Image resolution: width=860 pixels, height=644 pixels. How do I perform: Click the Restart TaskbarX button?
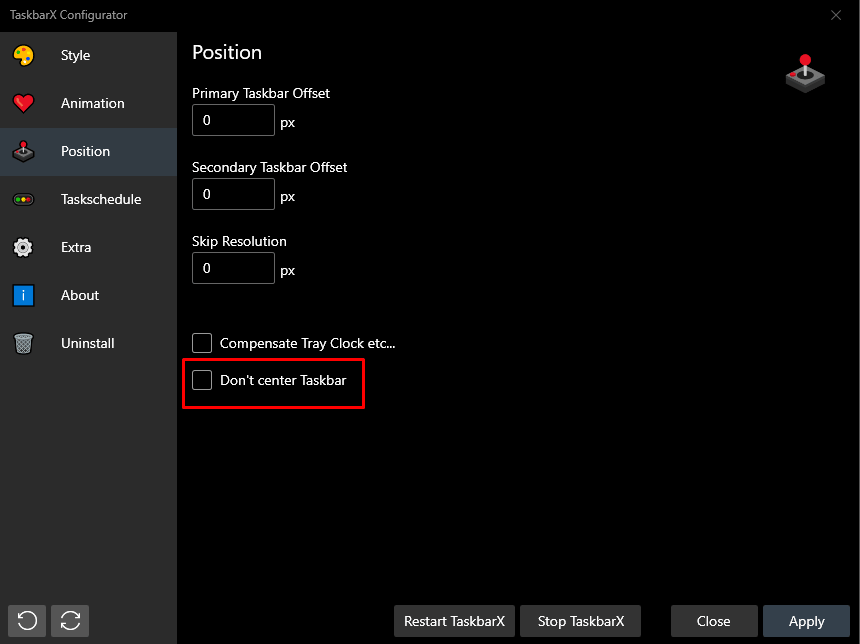[454, 621]
